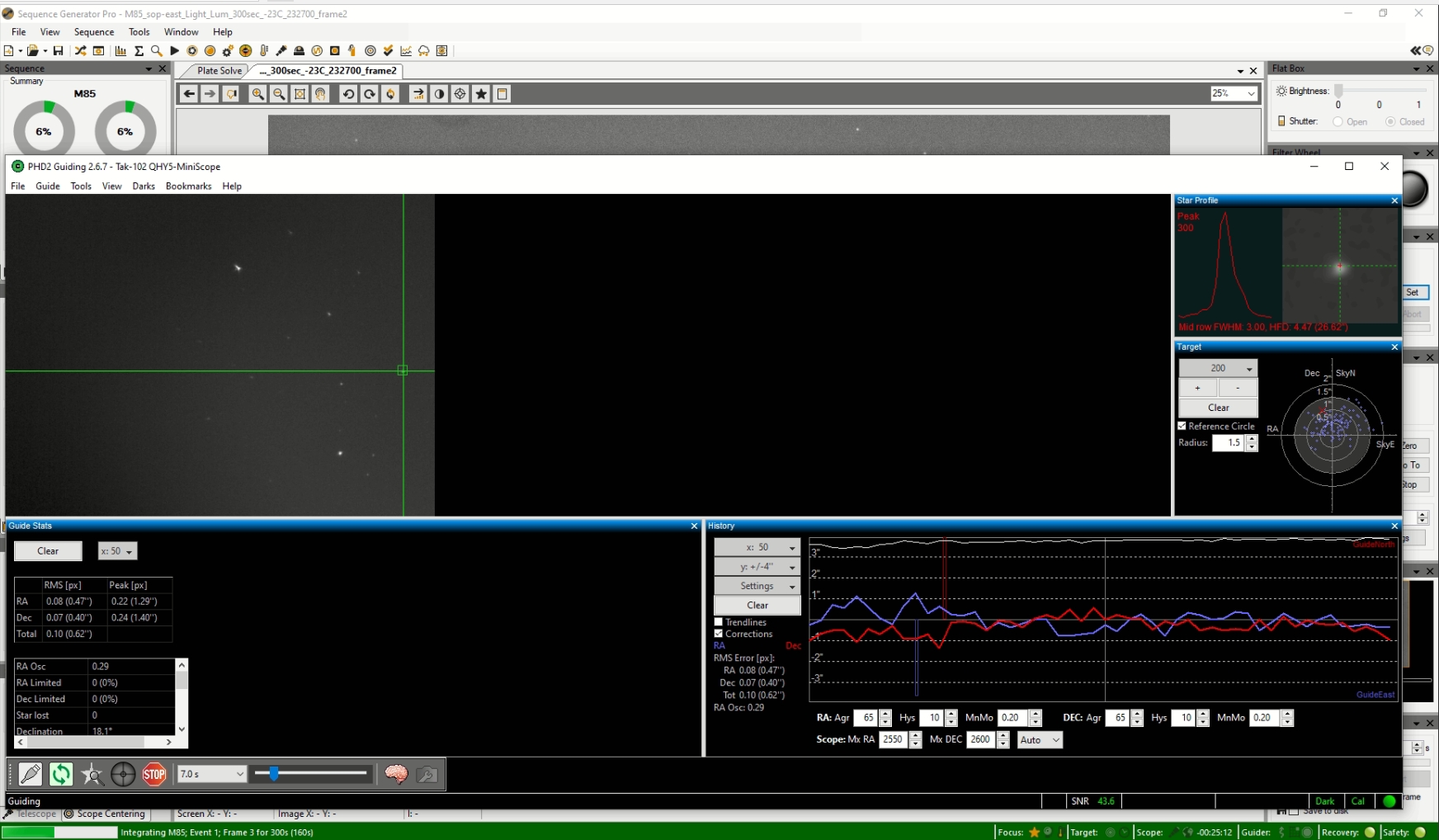1439x840 pixels.
Task: Select Flat Box shutter Open radio
Action: pos(1338,121)
